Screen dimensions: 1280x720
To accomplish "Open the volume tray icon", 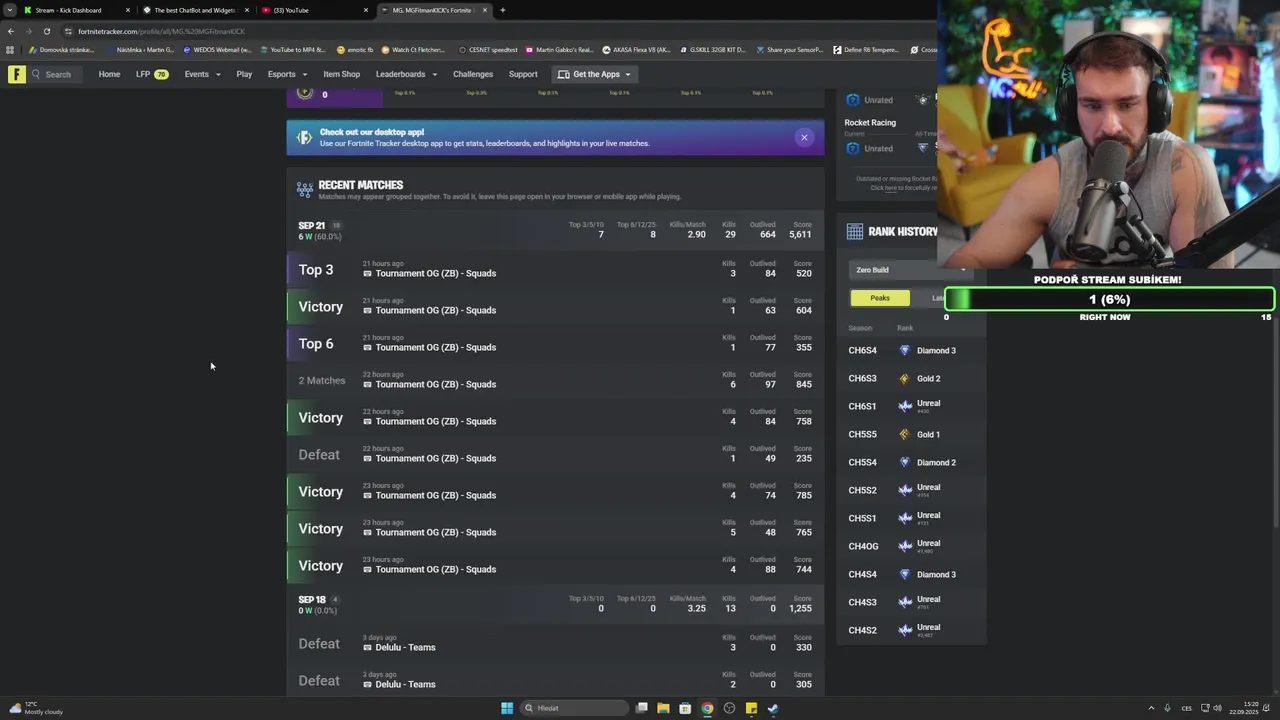I will [1217, 709].
